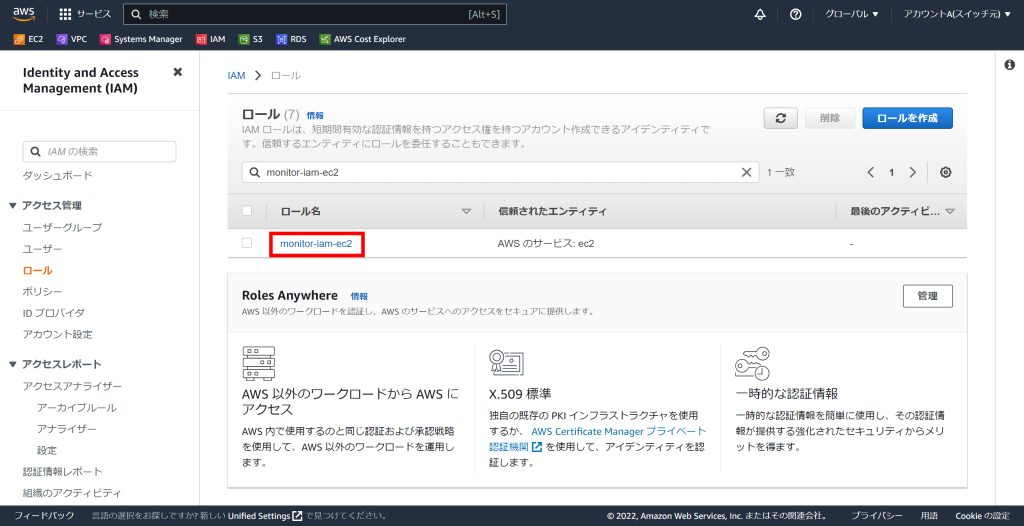
Task: Open ユーザーグループ in sidebar
Action: point(63,227)
